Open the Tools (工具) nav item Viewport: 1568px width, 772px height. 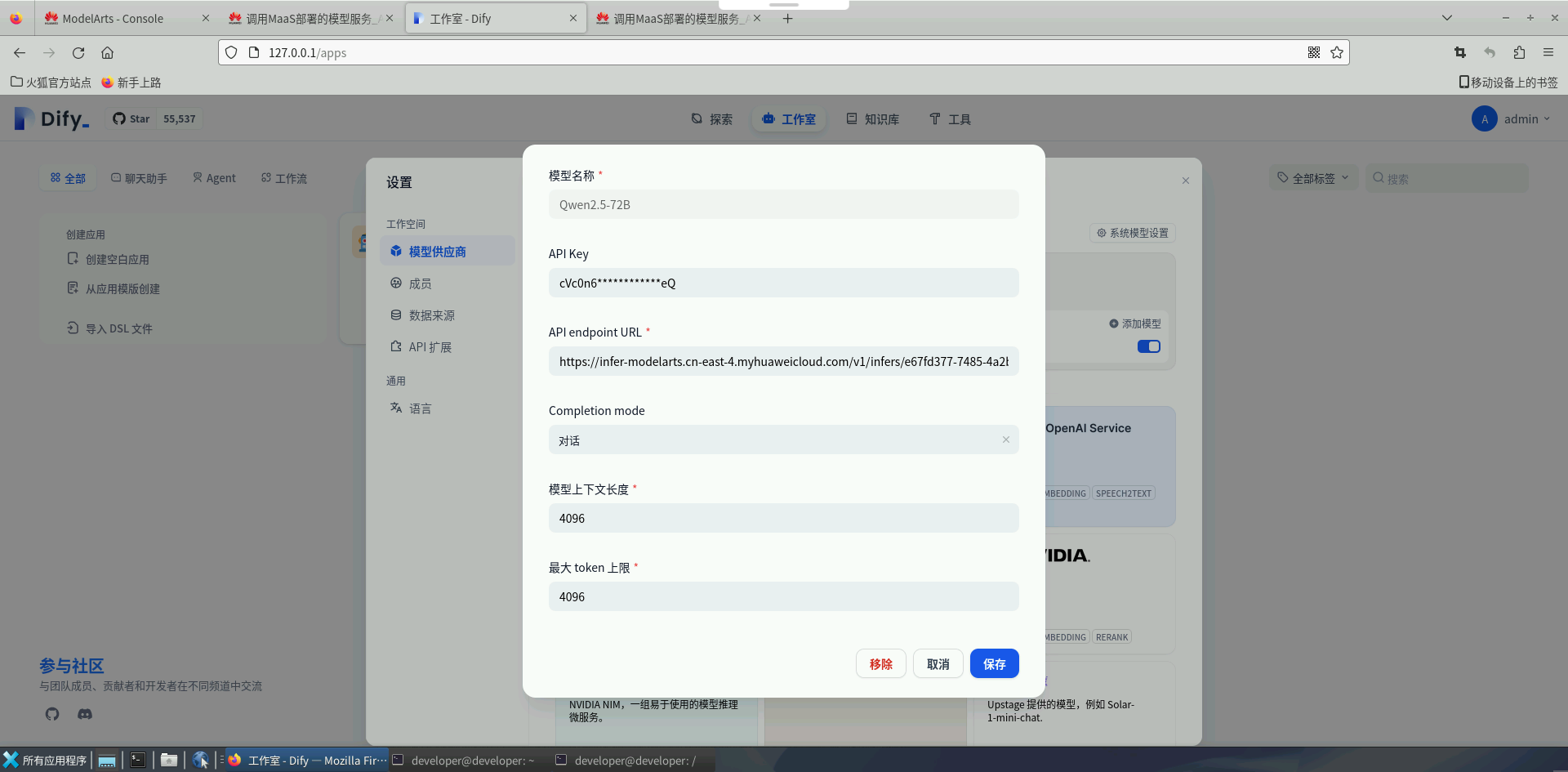point(950,119)
